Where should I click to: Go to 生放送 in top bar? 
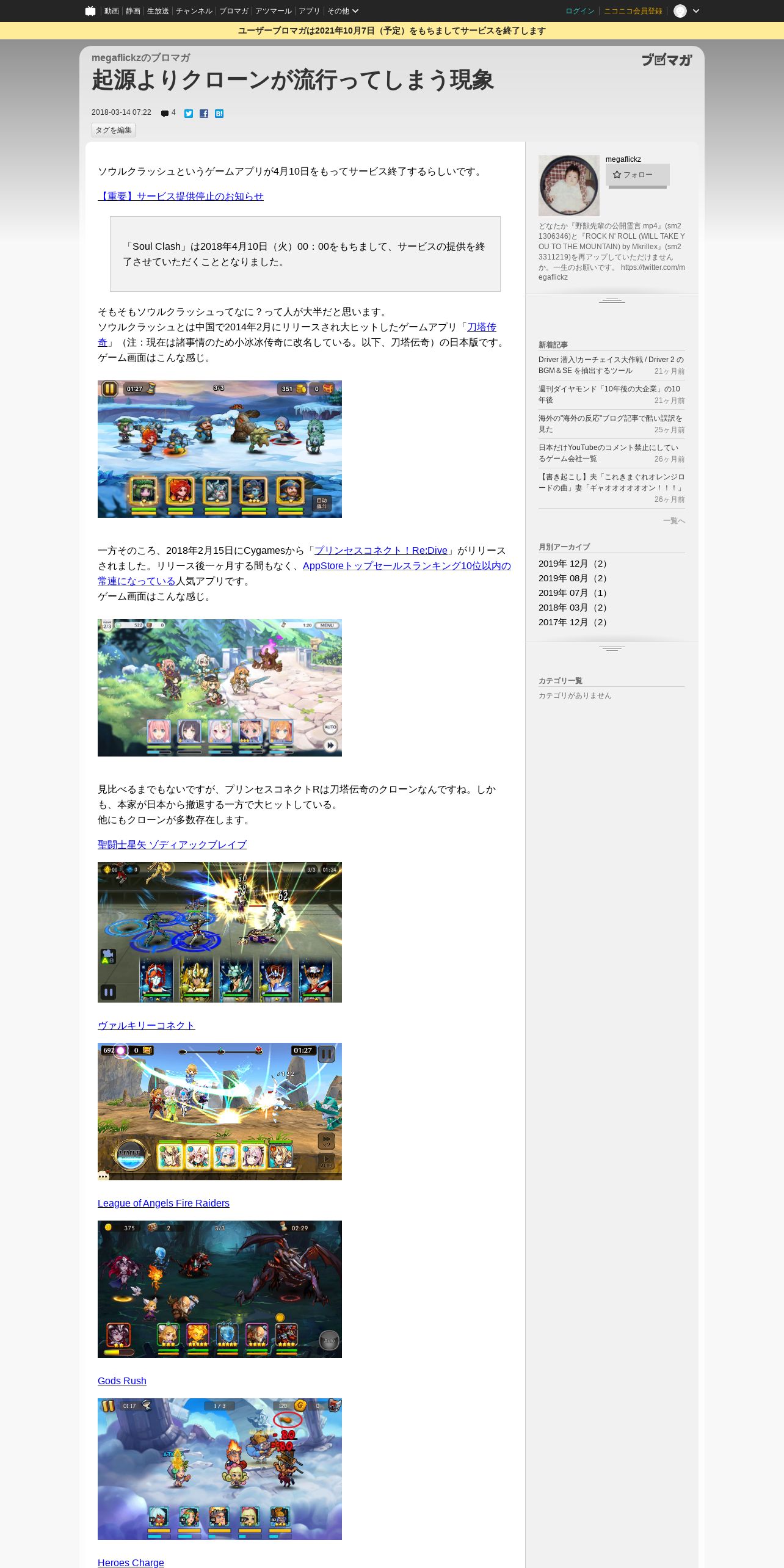tap(158, 11)
